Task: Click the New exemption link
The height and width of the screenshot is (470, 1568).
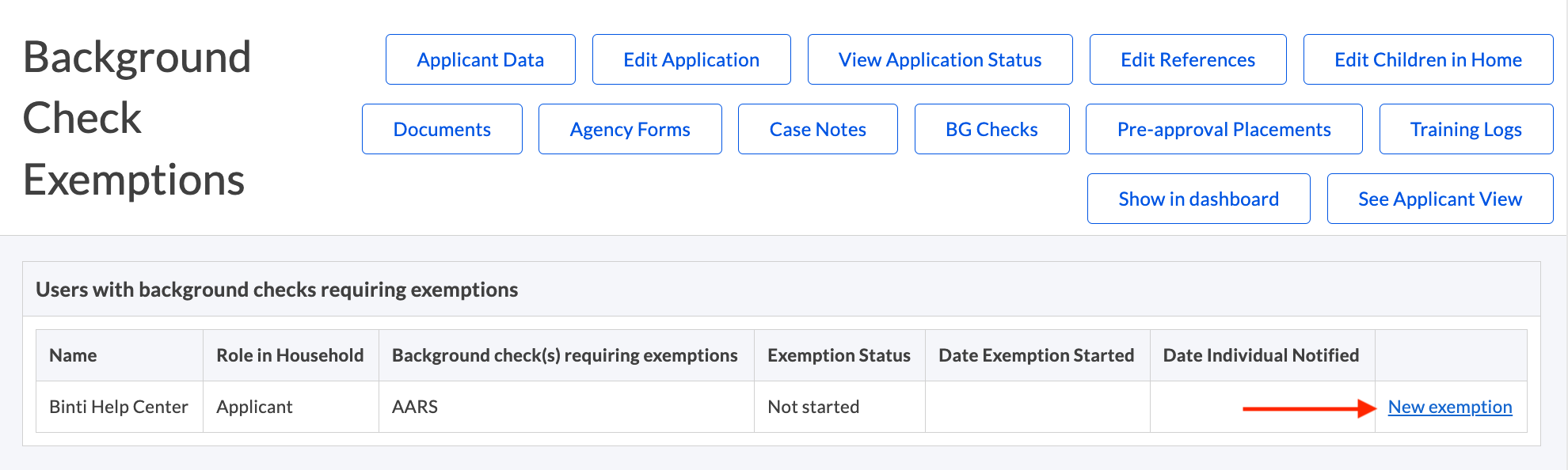Action: tap(1450, 406)
